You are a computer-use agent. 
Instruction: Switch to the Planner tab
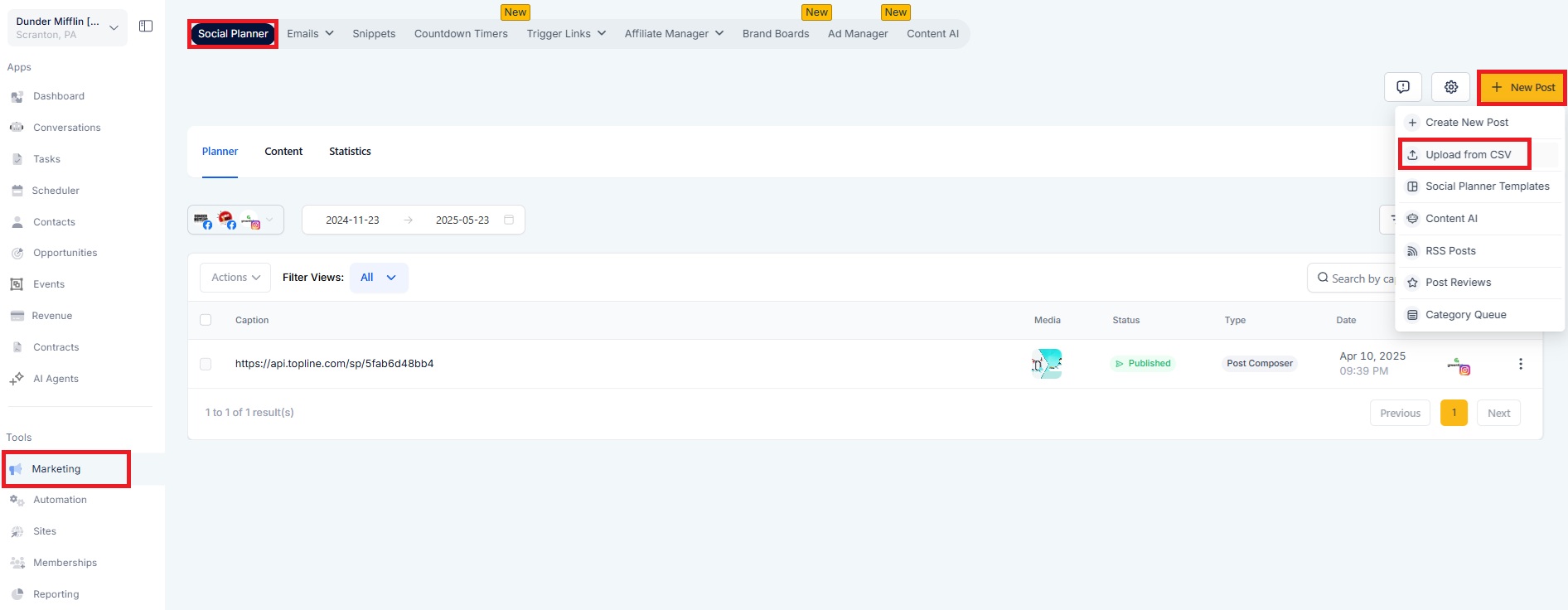pos(220,152)
